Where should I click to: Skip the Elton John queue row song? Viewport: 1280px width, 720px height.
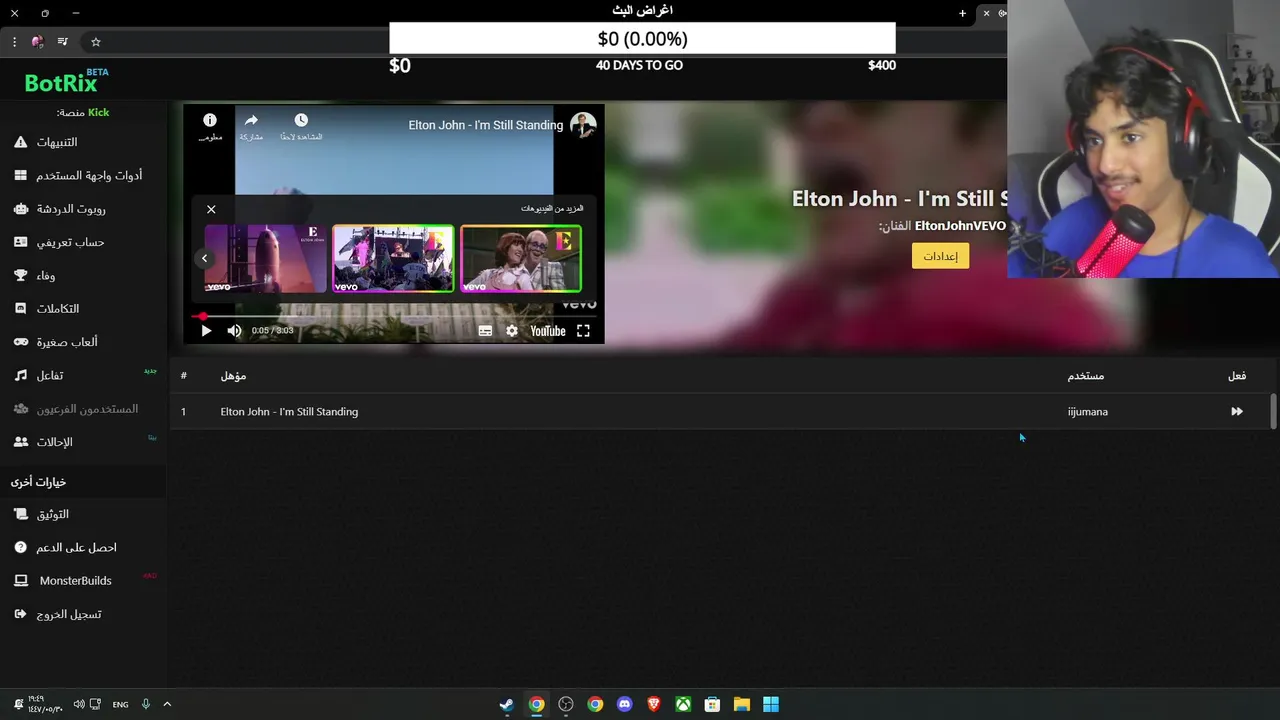1237,411
